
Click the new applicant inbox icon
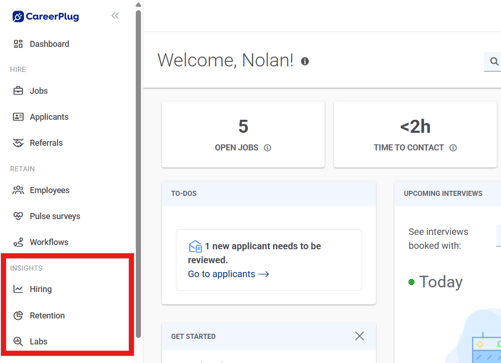(195, 246)
